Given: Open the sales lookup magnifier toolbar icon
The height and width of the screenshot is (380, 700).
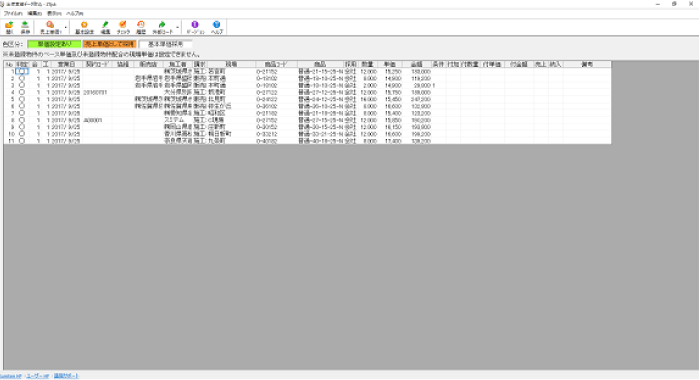Looking at the screenshot, I should [x=50, y=27].
